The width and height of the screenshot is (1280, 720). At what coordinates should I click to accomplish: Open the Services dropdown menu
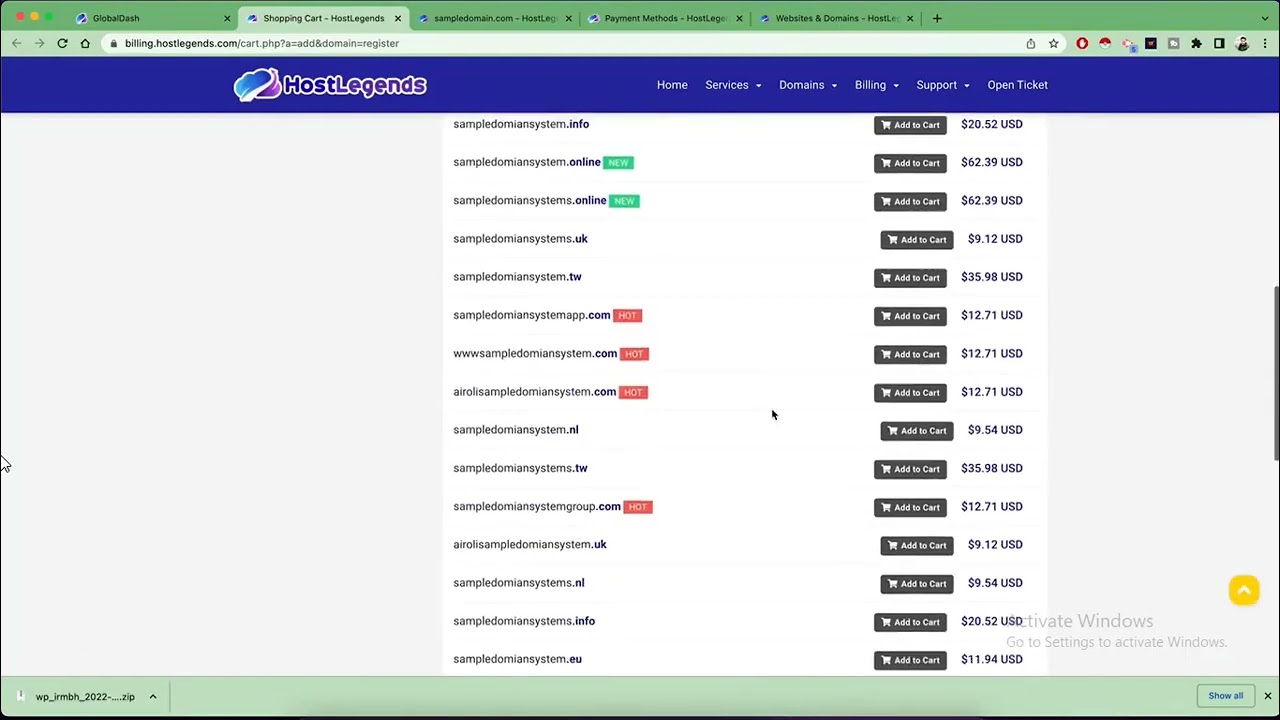coord(733,85)
